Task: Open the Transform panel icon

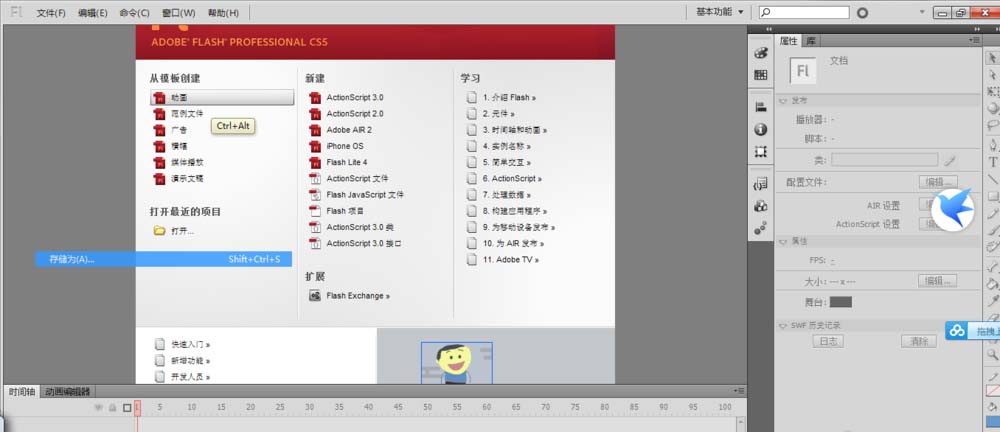Action: click(760, 152)
